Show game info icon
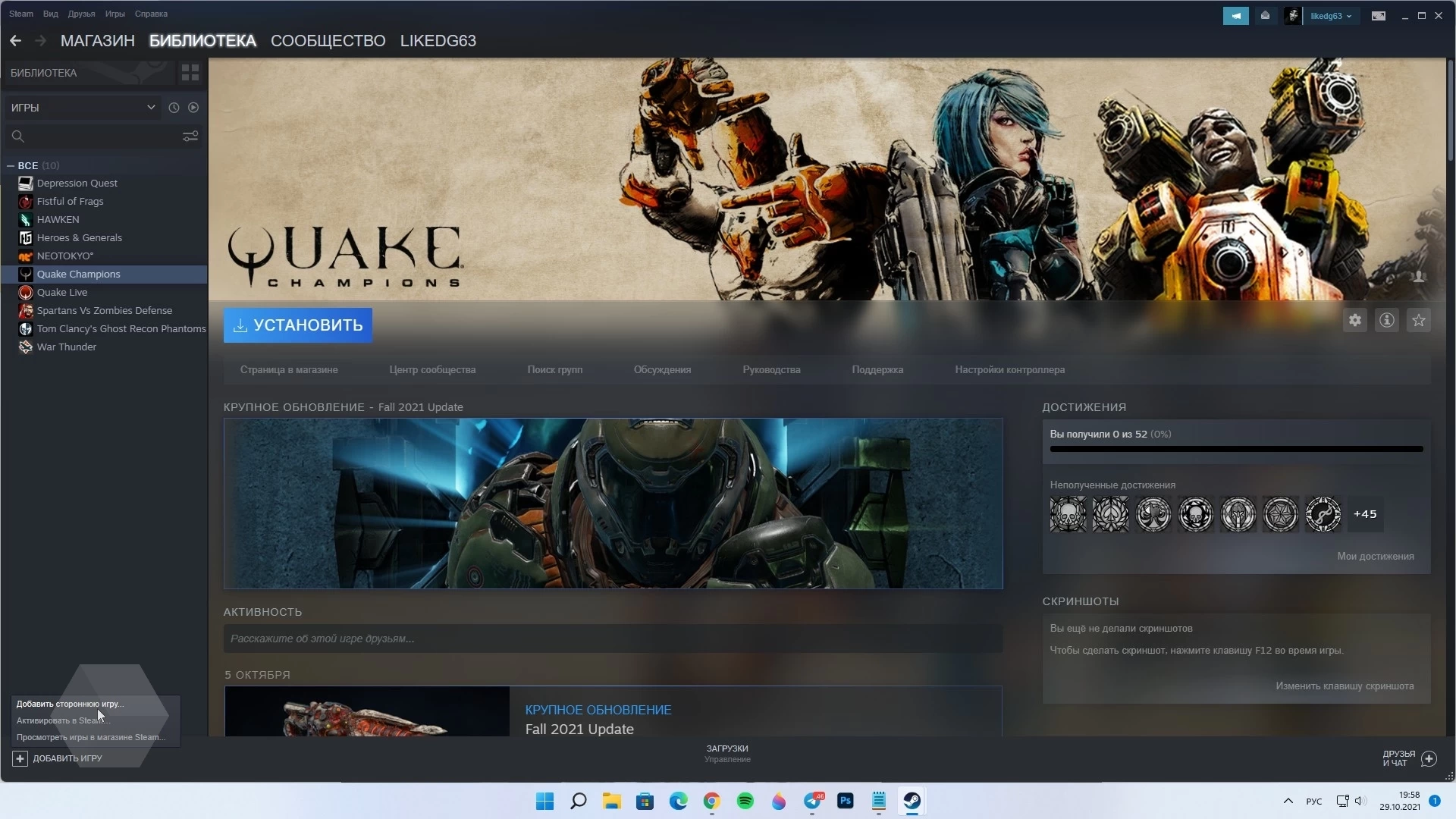Viewport: 1456px width, 819px height. coord(1387,320)
